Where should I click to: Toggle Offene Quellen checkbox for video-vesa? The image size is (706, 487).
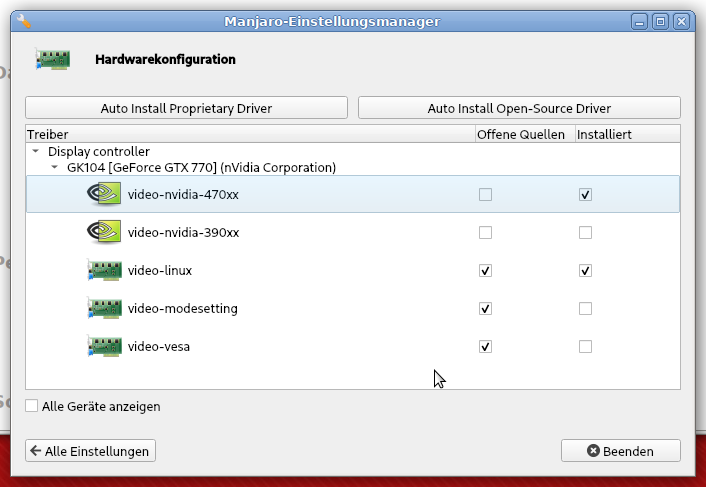pyautogui.click(x=485, y=347)
